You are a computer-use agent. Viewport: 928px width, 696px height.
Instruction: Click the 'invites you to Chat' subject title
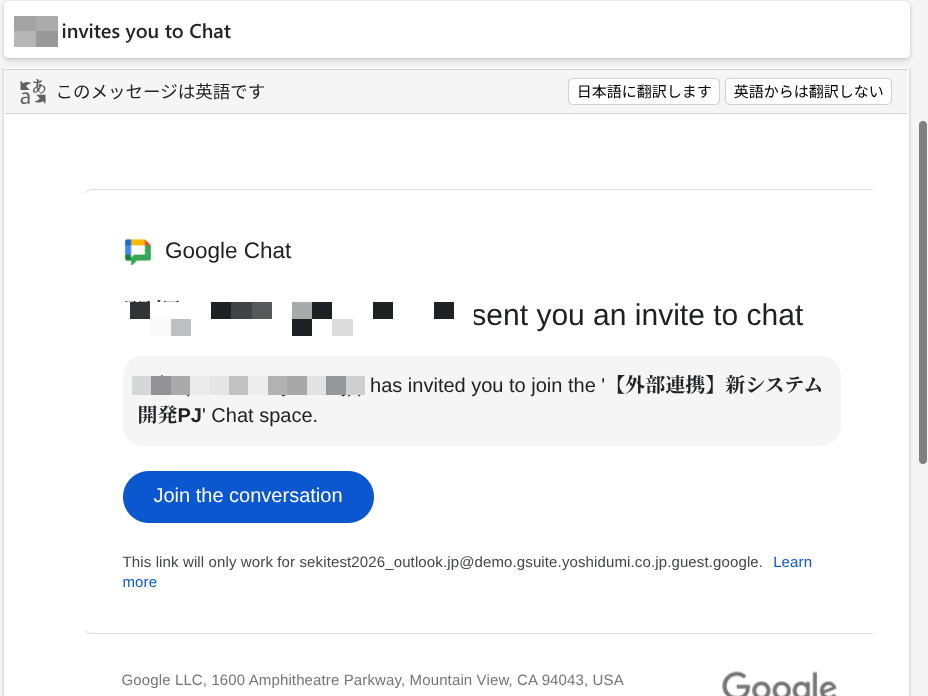click(146, 31)
